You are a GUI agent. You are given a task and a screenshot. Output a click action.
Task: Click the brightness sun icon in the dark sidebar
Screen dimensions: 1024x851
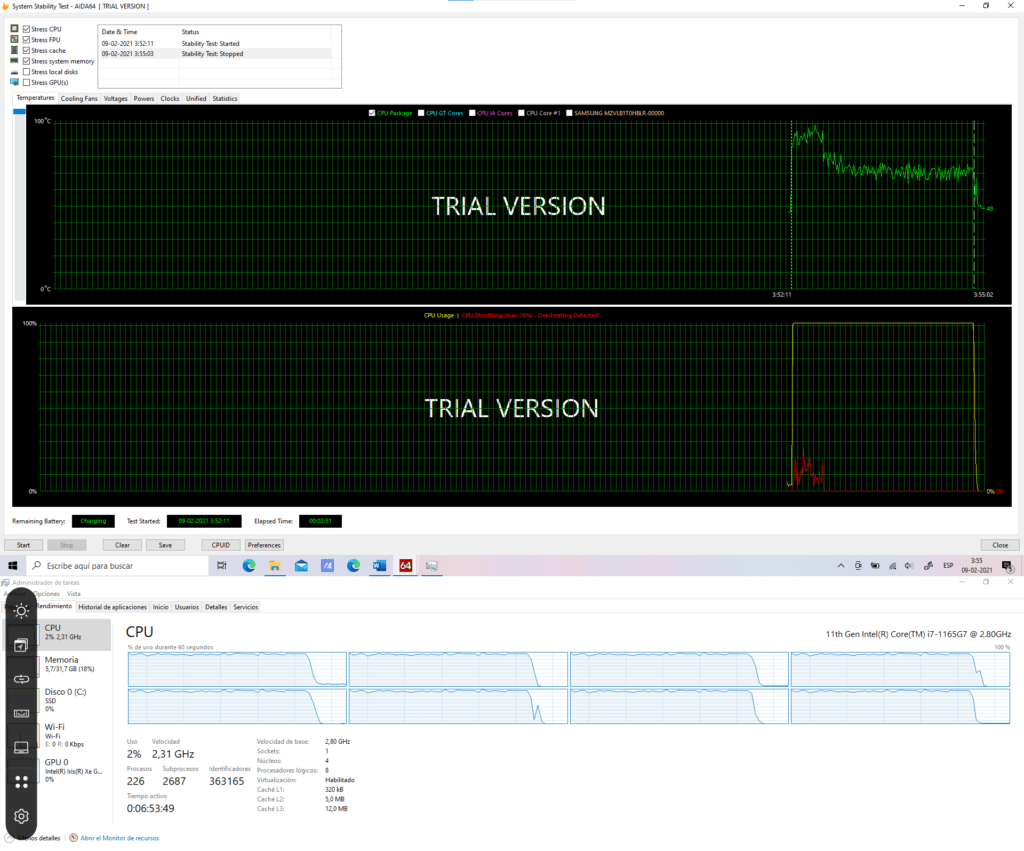click(21, 611)
